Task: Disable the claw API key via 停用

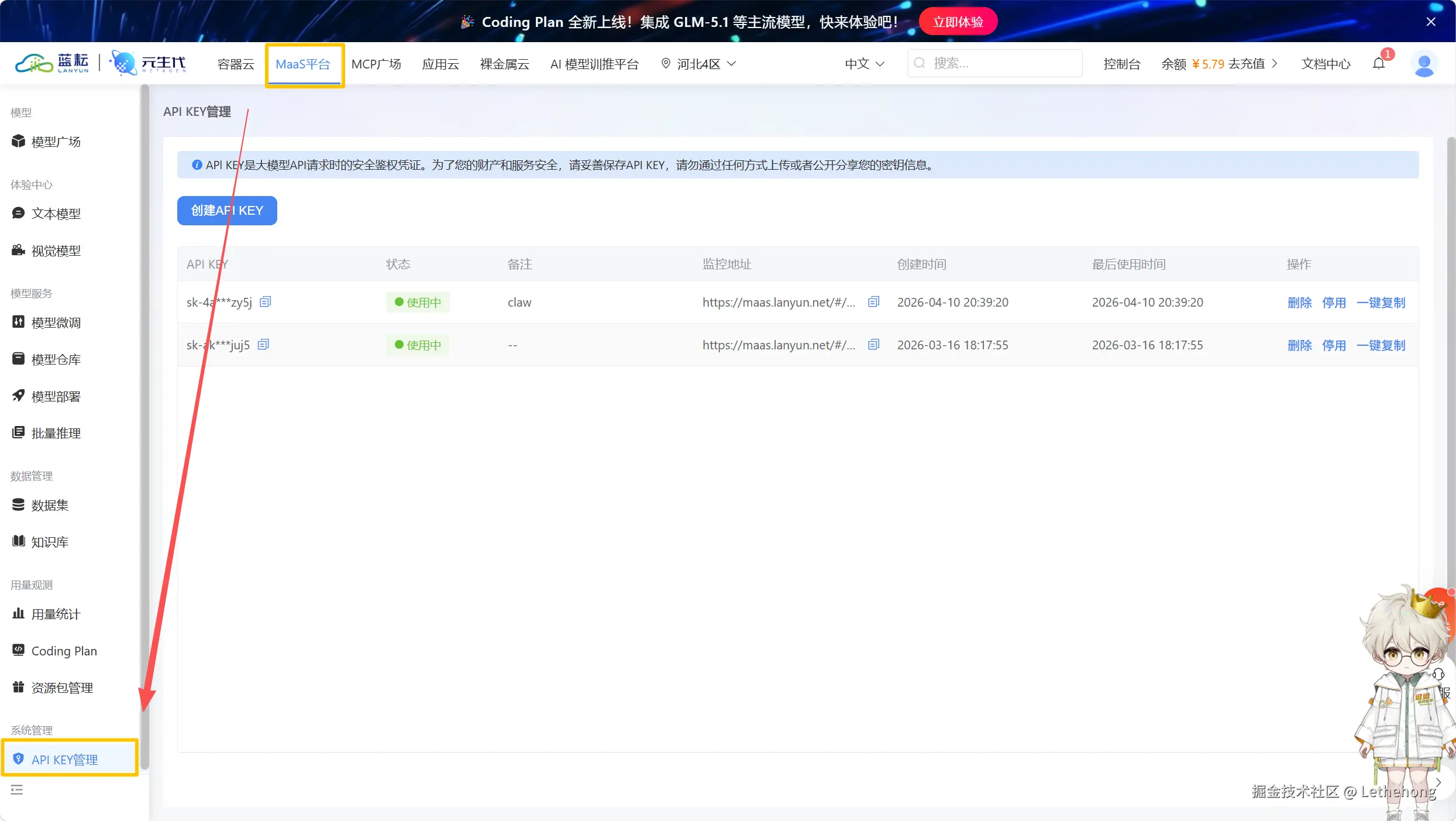Action: pyautogui.click(x=1334, y=303)
